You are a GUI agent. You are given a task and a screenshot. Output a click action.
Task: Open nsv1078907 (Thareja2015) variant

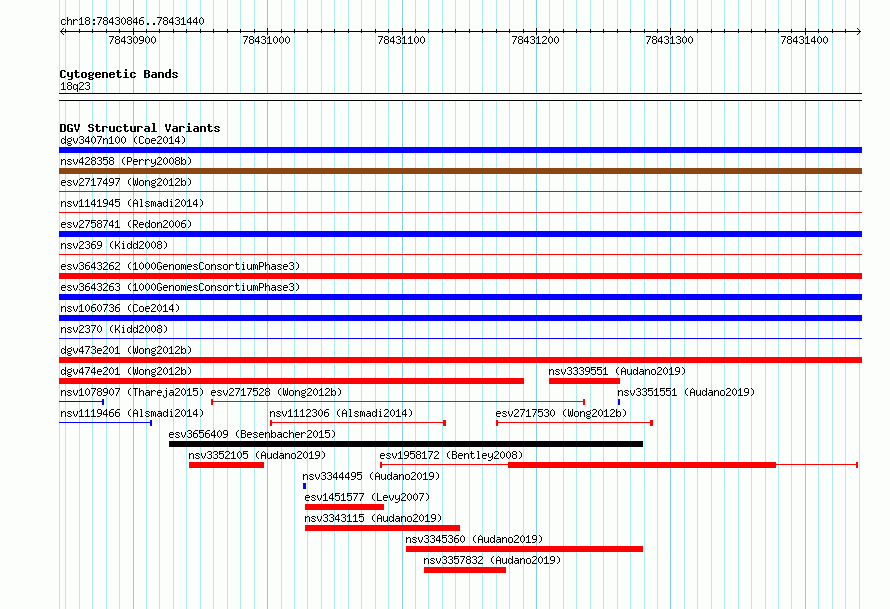(x=132, y=392)
